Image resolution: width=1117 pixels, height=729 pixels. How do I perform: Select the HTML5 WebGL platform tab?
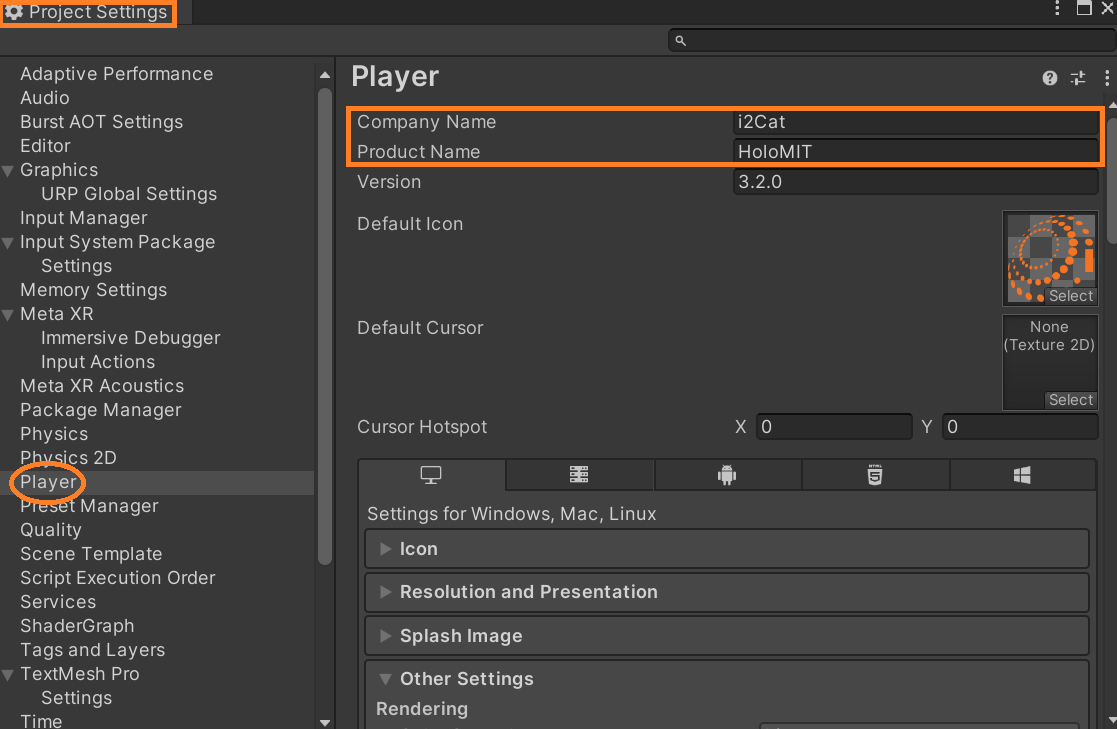(875, 476)
